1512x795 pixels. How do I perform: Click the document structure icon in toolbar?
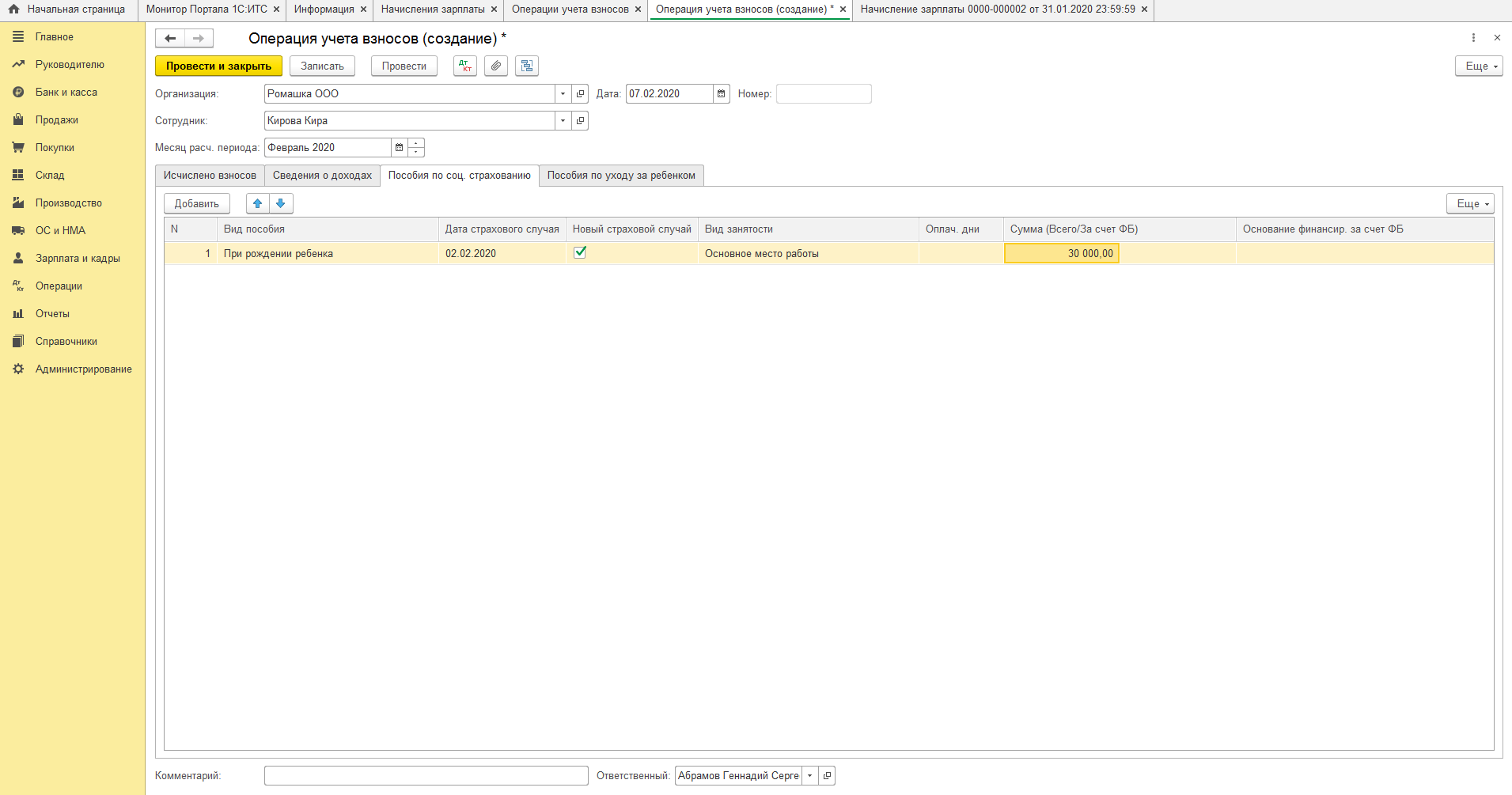pos(527,66)
